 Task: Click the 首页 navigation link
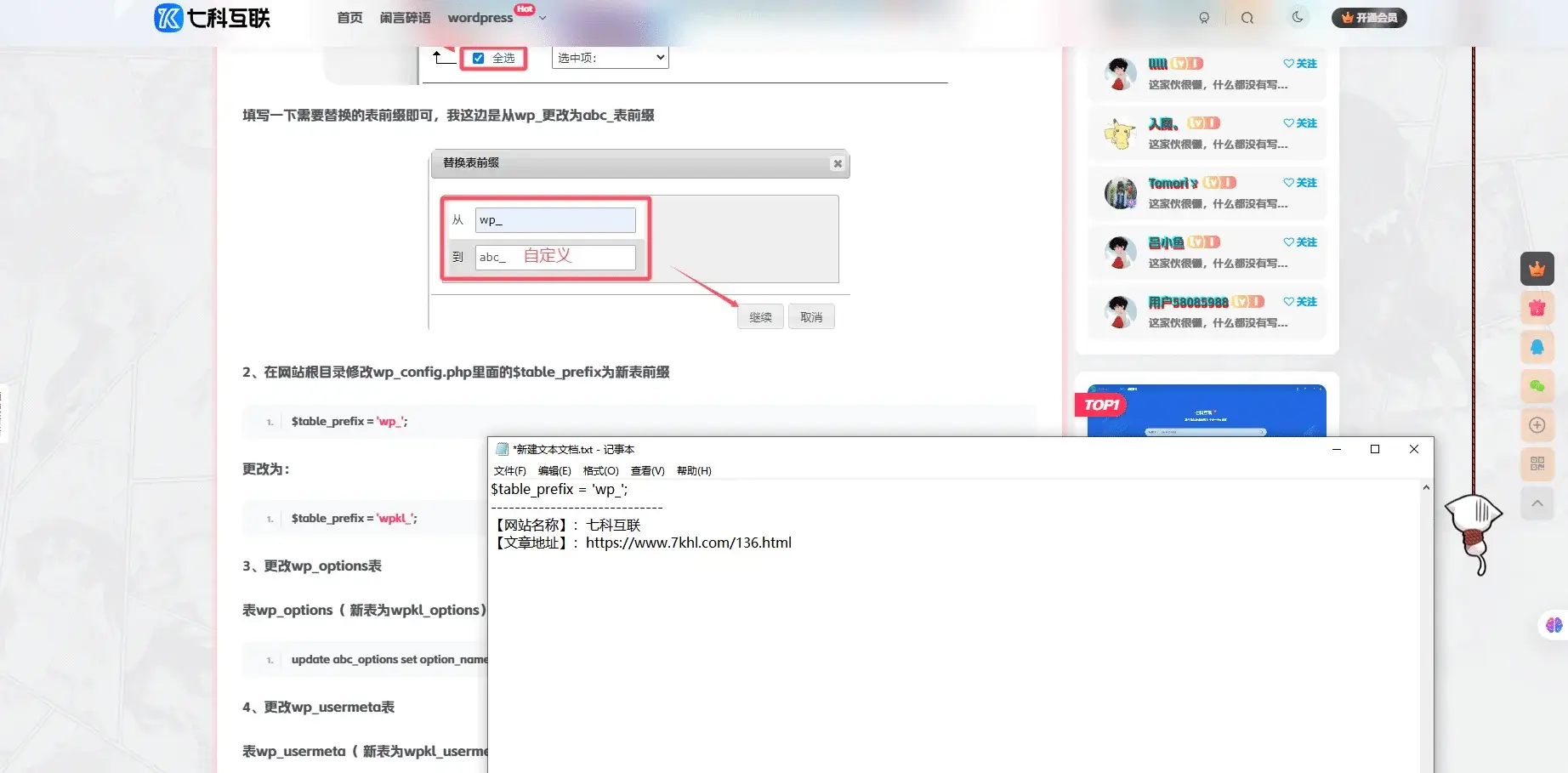(x=349, y=18)
